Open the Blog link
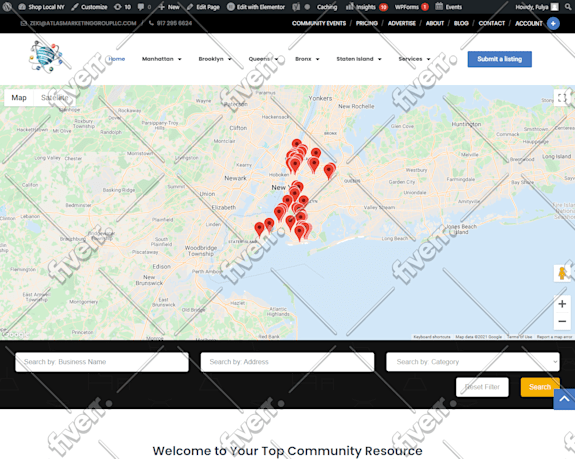Viewport: 575px width, 459px height. 461,23
